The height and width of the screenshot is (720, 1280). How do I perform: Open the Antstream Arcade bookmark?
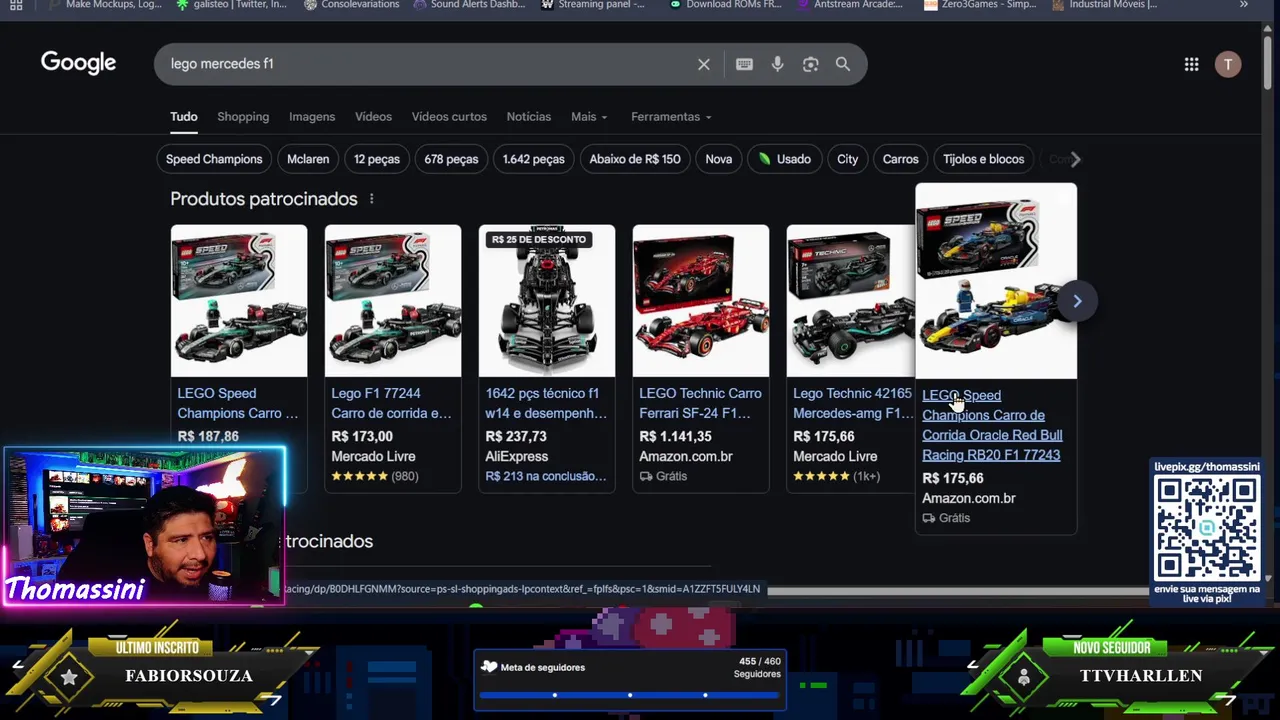tap(849, 5)
